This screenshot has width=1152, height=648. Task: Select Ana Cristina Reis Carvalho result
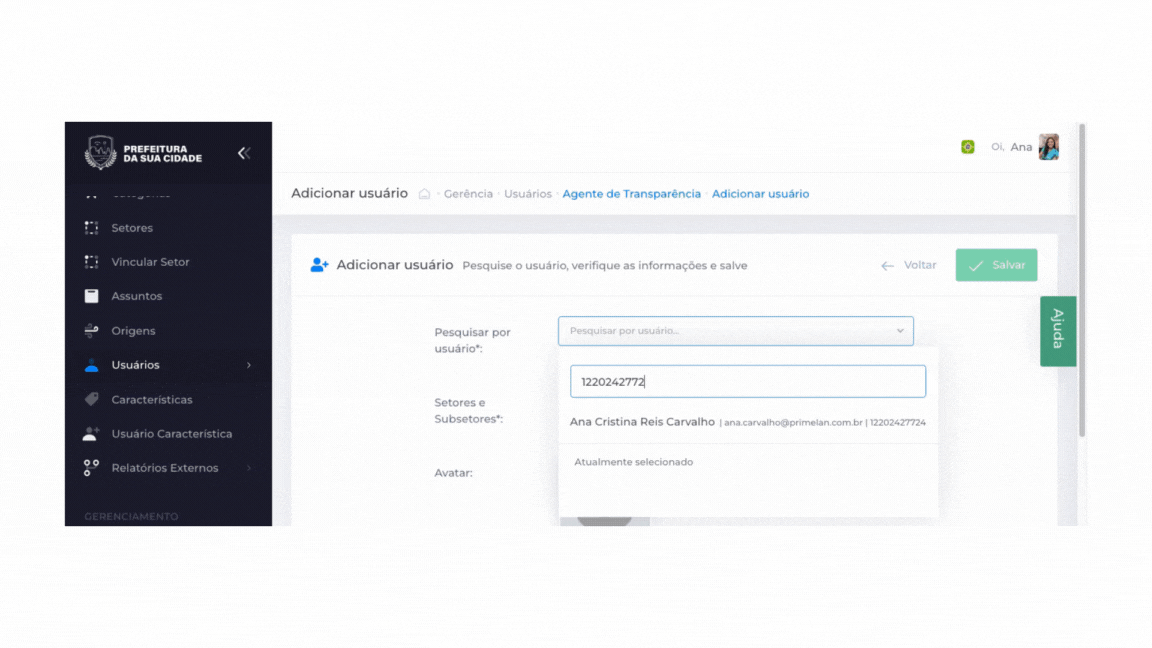pos(747,422)
